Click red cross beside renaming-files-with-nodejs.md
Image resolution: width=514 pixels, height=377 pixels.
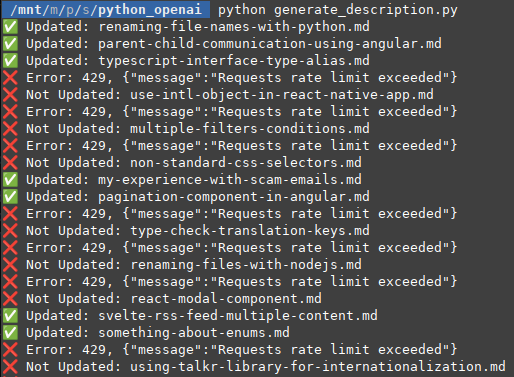(10, 265)
